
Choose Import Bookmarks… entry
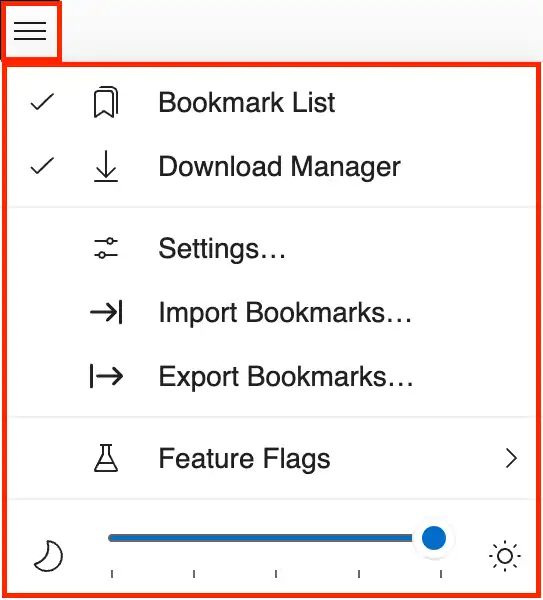pyautogui.click(x=271, y=312)
